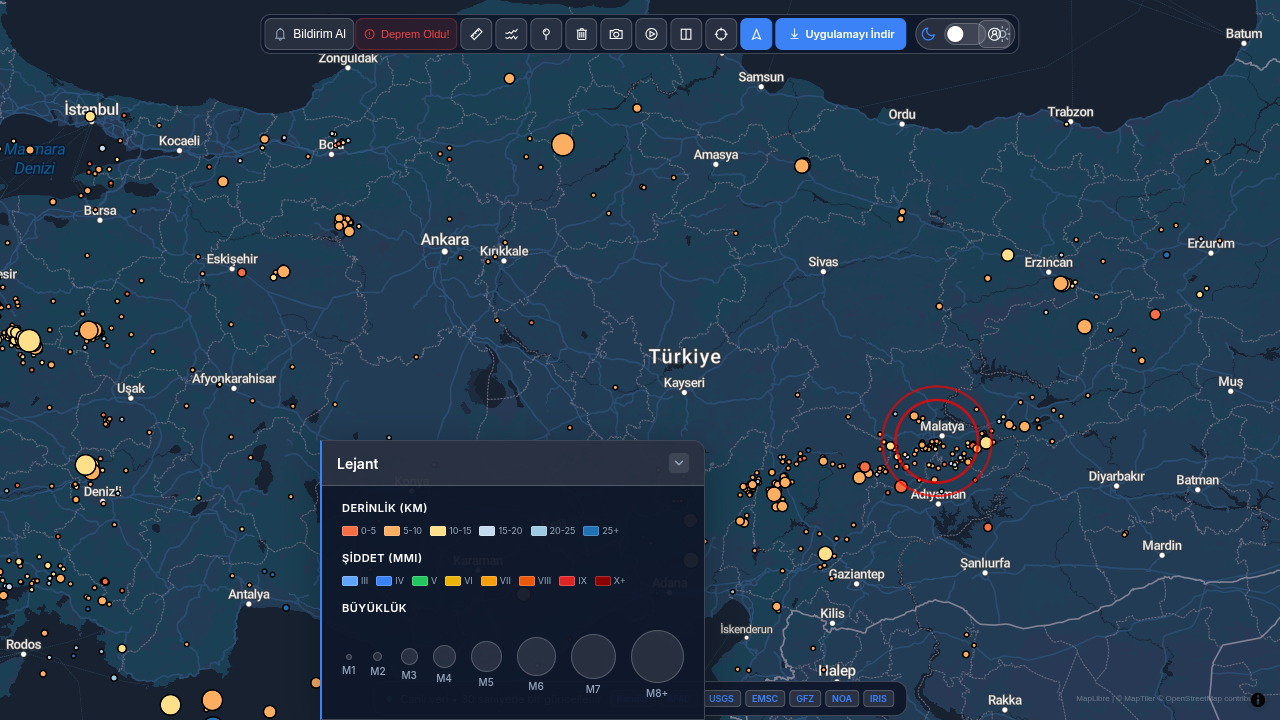Click the 25+ km depth swatch

point(591,531)
